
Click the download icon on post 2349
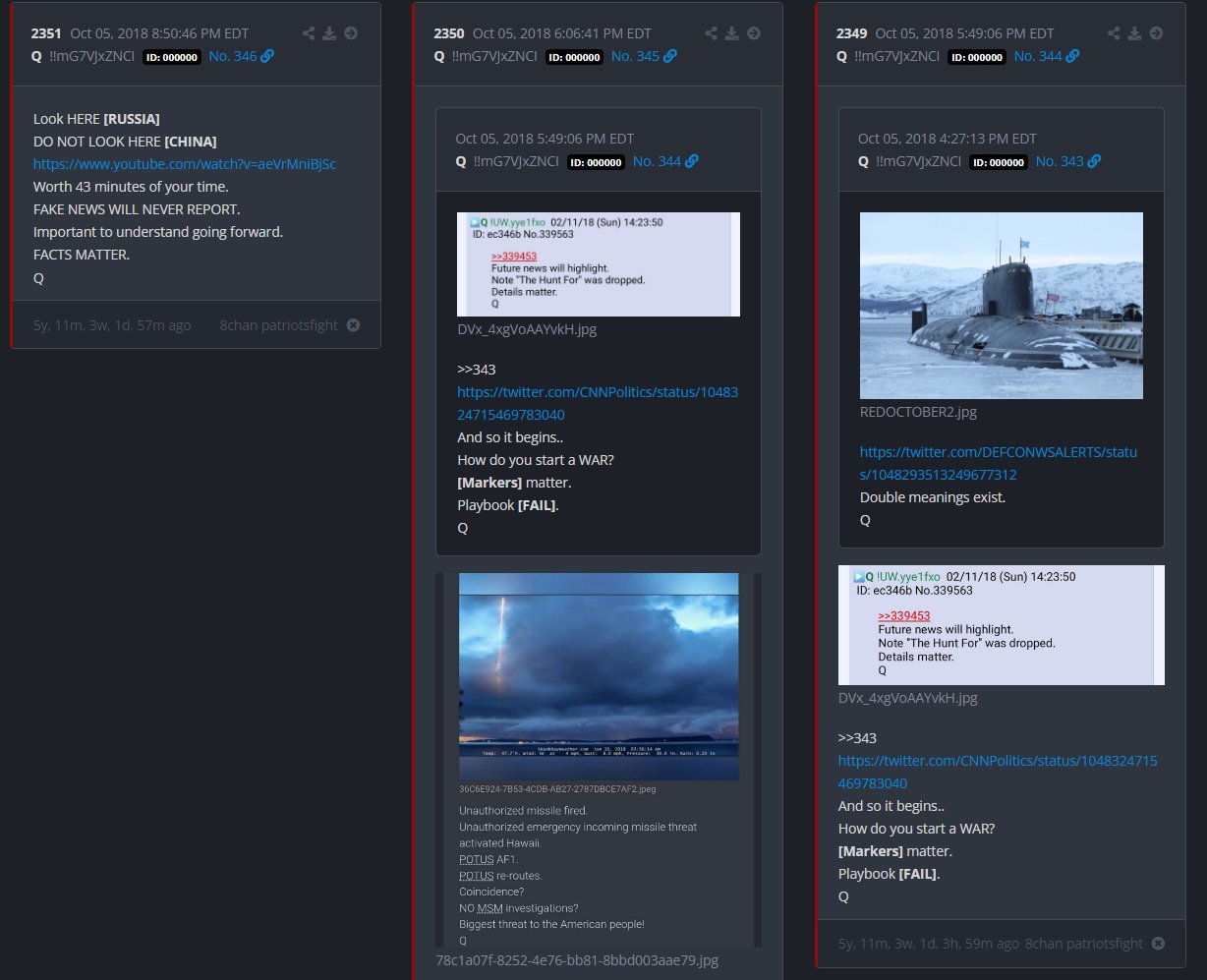(x=1135, y=33)
